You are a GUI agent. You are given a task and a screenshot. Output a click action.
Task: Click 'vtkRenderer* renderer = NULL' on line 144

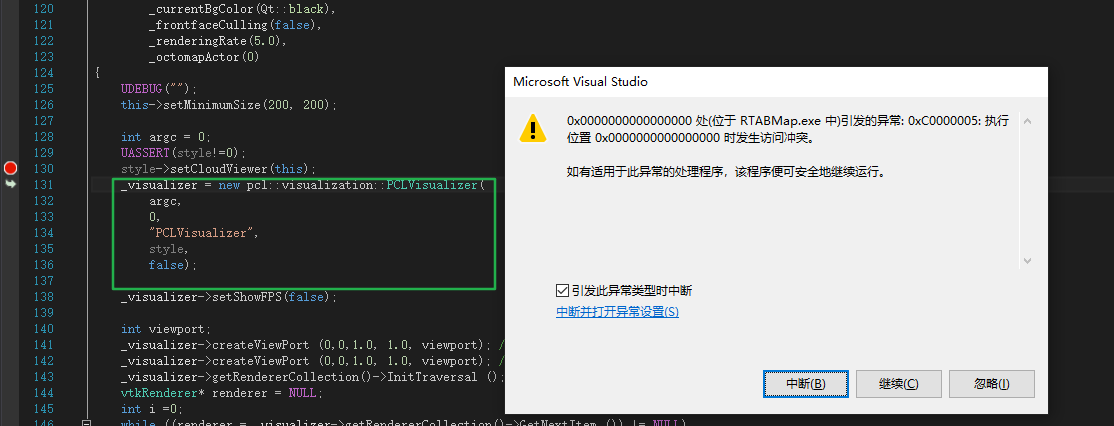click(x=221, y=393)
